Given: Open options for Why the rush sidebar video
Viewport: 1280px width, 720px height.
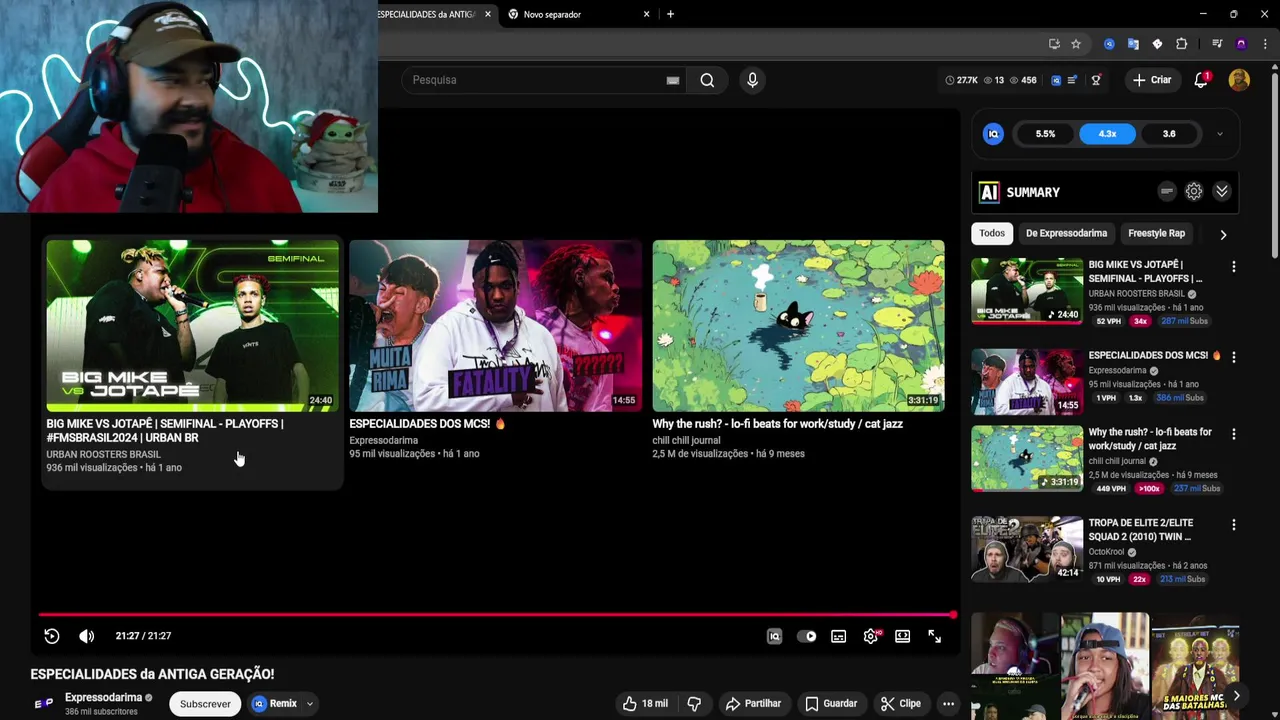Looking at the screenshot, I should click(1234, 434).
